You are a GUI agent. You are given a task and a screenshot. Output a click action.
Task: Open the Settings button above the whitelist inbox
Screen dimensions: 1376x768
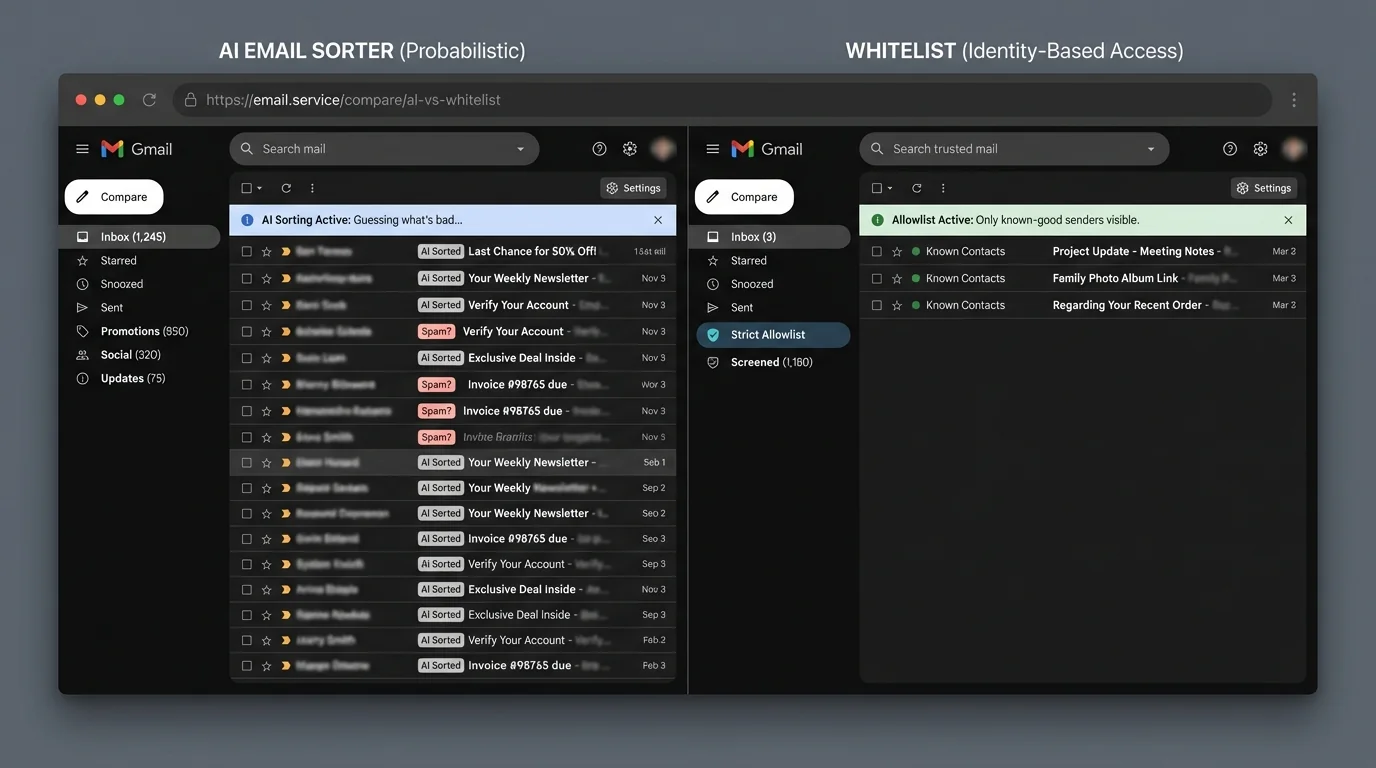(x=1263, y=187)
